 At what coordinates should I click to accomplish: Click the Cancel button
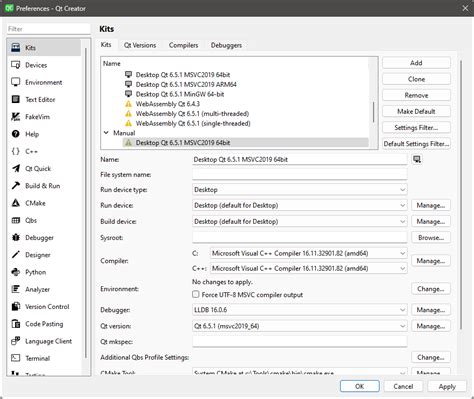click(x=403, y=386)
